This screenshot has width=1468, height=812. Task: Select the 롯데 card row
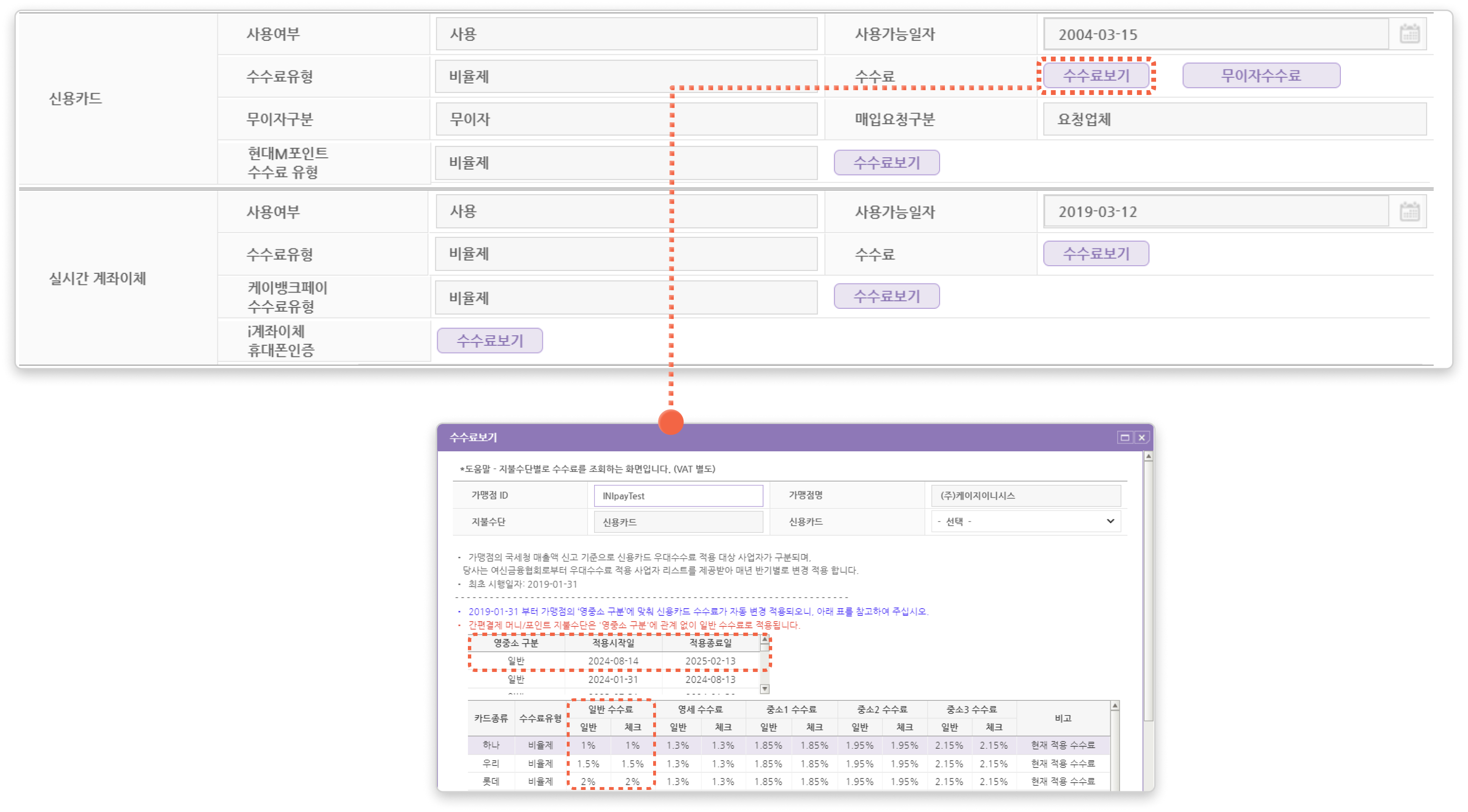coord(789,781)
